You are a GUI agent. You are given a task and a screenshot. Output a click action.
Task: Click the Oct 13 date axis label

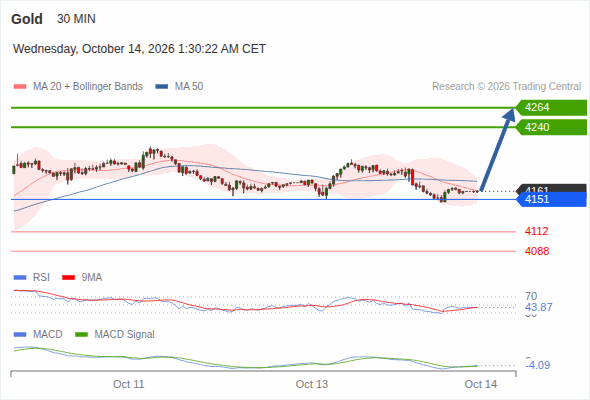coord(312,384)
